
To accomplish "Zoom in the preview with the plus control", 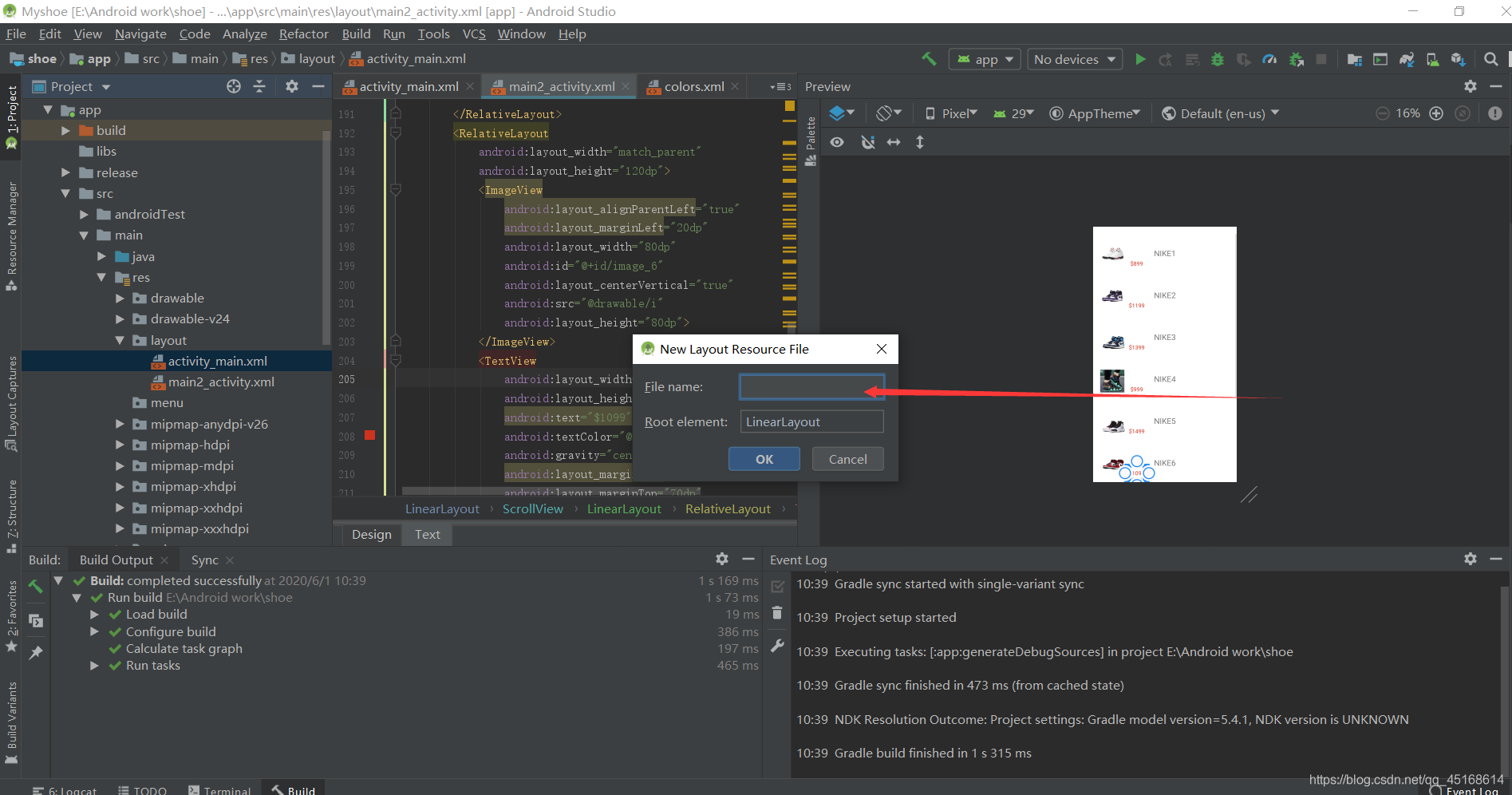I will (1436, 113).
